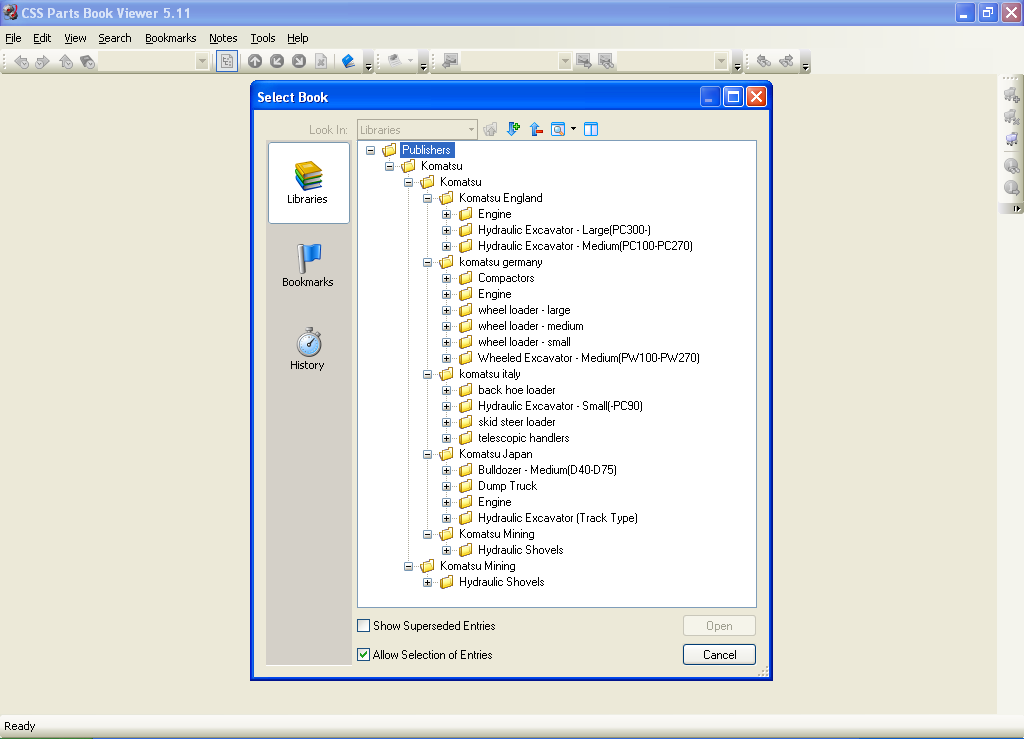This screenshot has height=739, width=1024.
Task: Click the wheel loader - large folder icon
Action: coord(466,310)
